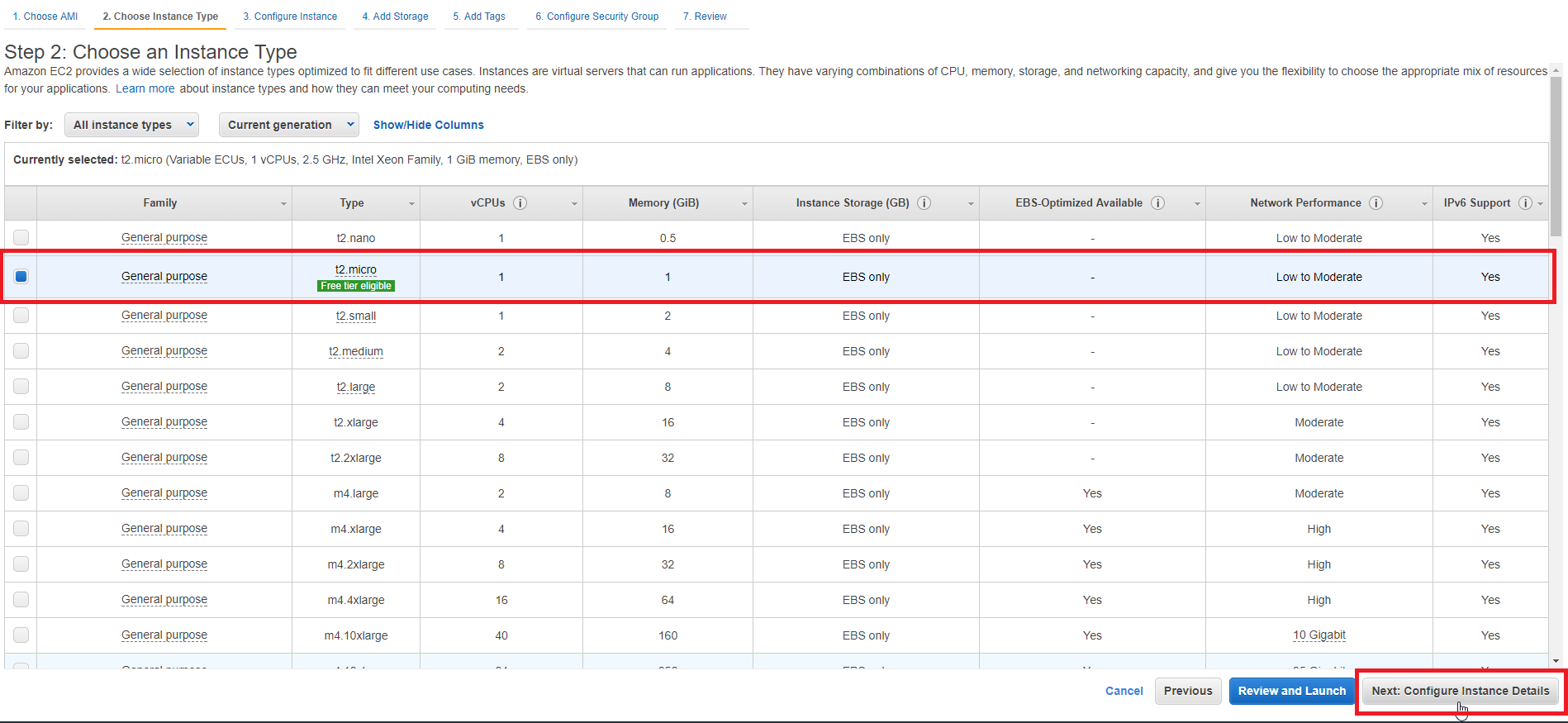Open Network Performance column sort arrow
Viewport: 1568px width, 723px height.
1424,204
